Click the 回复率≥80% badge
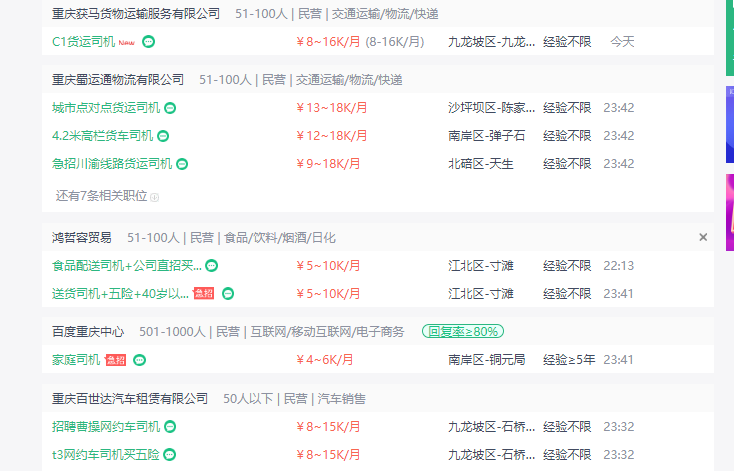Screen dimensions: 734x471 [x=462, y=331]
